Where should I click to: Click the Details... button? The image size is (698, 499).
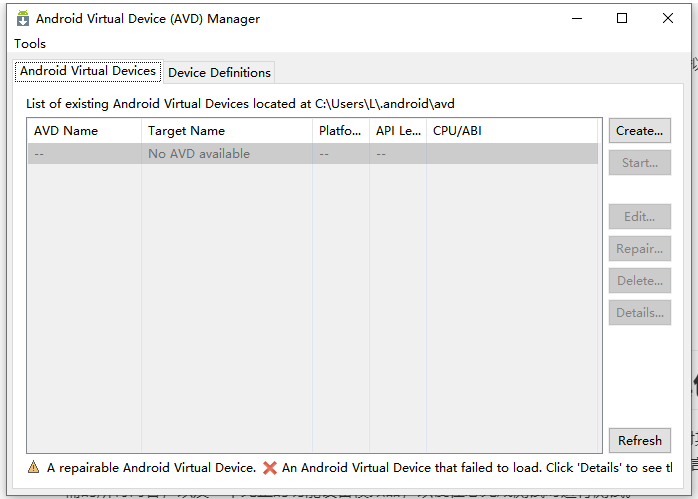pos(640,313)
